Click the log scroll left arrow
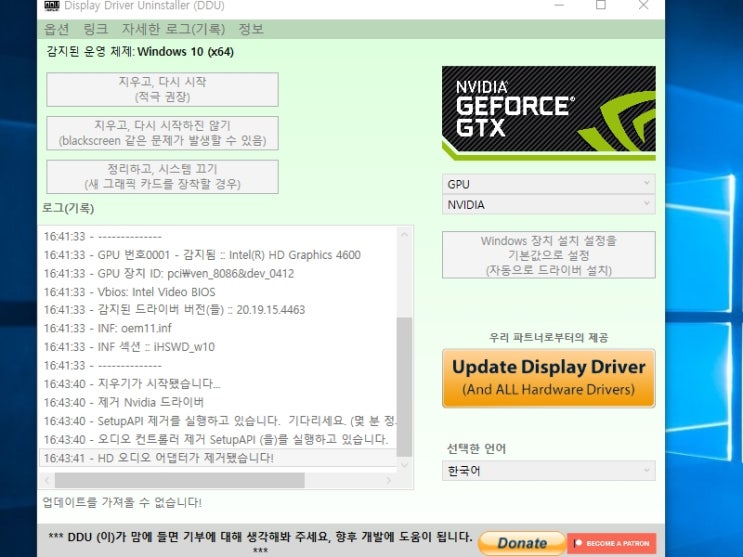743x557 pixels. coord(47,480)
